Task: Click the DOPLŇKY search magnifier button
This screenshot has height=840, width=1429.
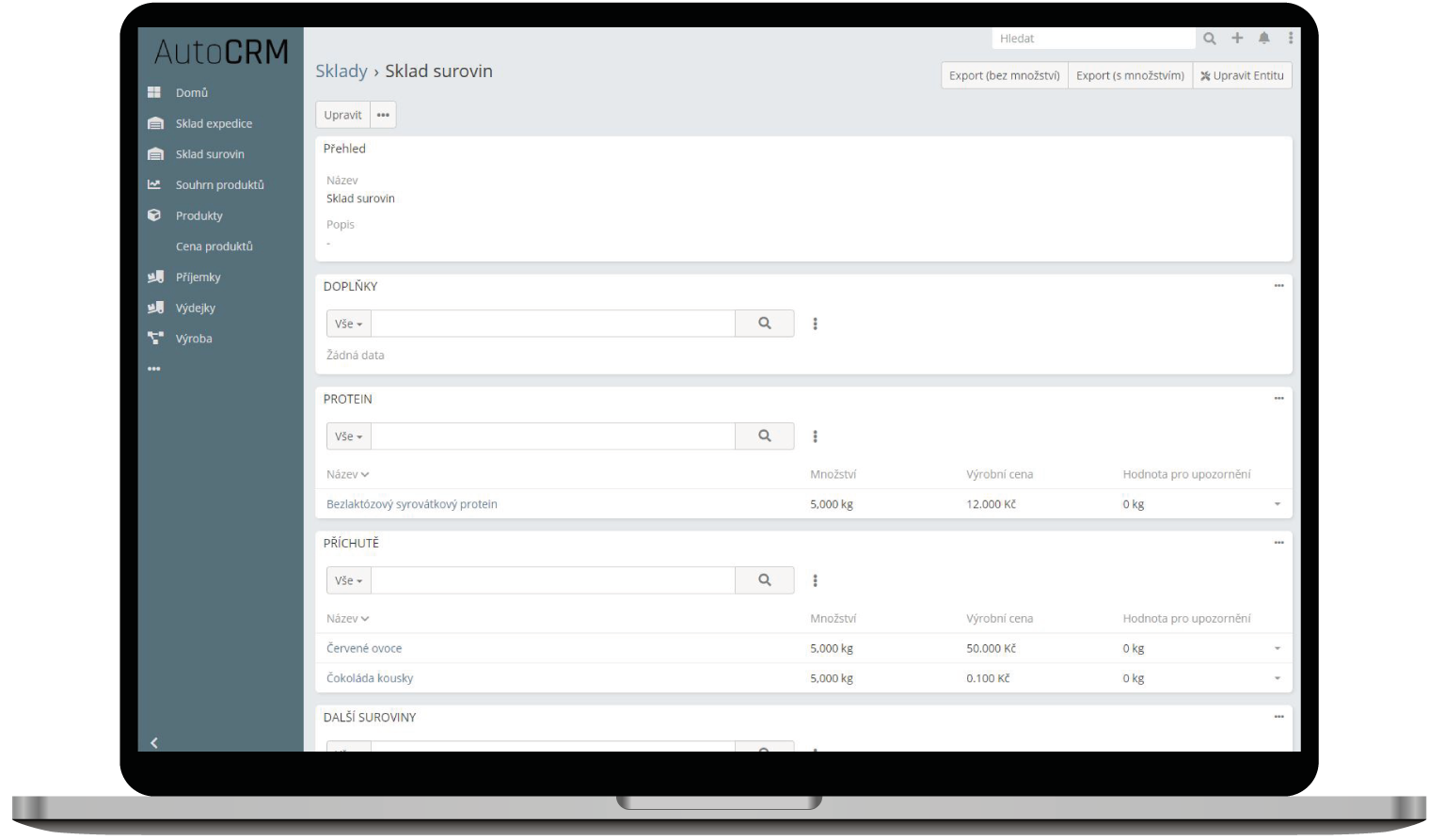Action: (765, 324)
